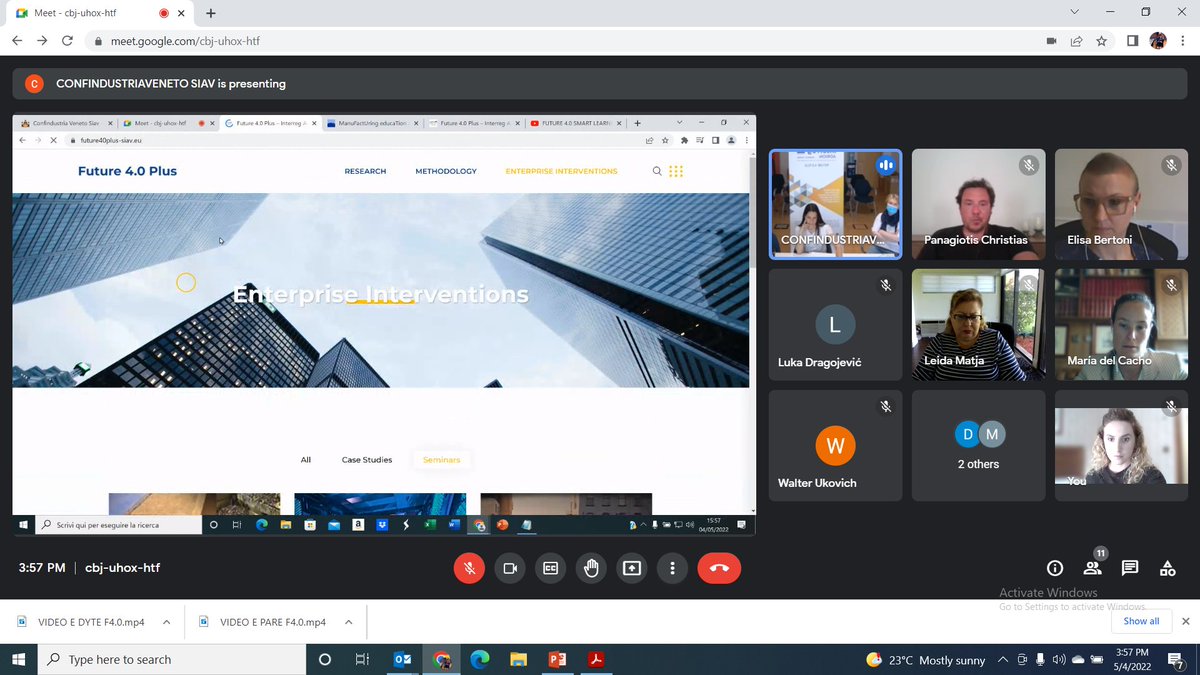Open the tab search chevron

tap(1074, 12)
